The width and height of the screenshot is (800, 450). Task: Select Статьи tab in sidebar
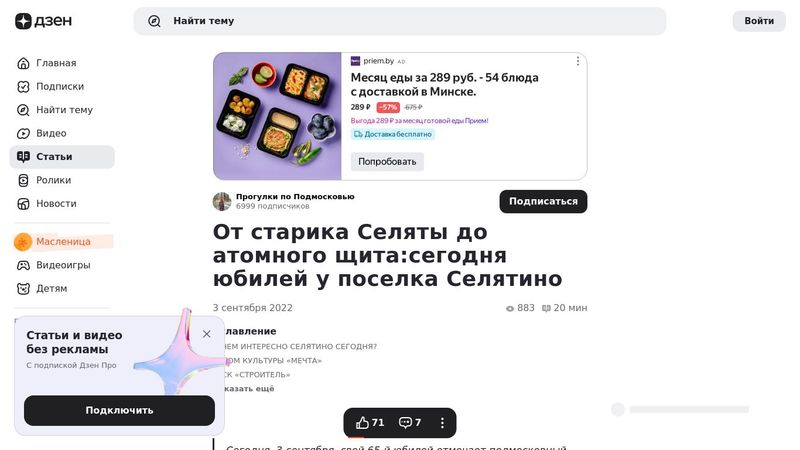[x=62, y=157]
